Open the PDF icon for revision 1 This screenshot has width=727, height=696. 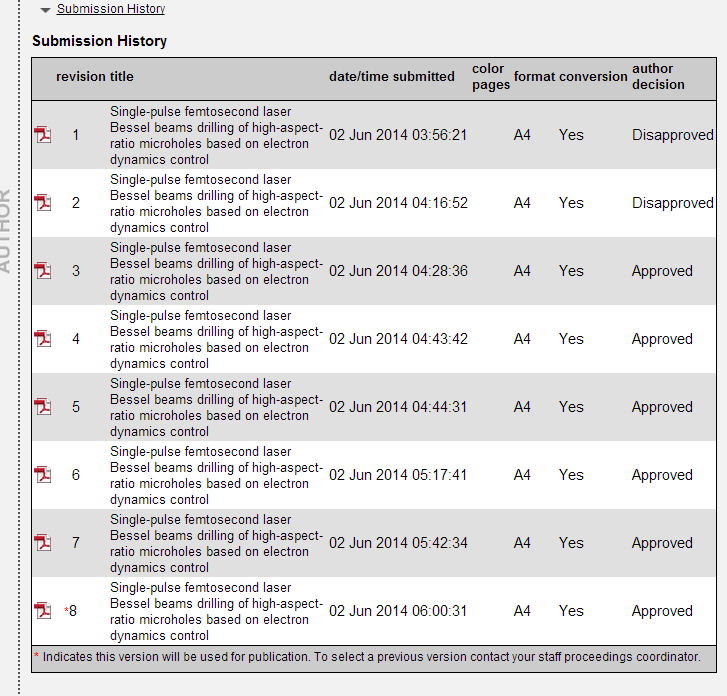(43, 135)
